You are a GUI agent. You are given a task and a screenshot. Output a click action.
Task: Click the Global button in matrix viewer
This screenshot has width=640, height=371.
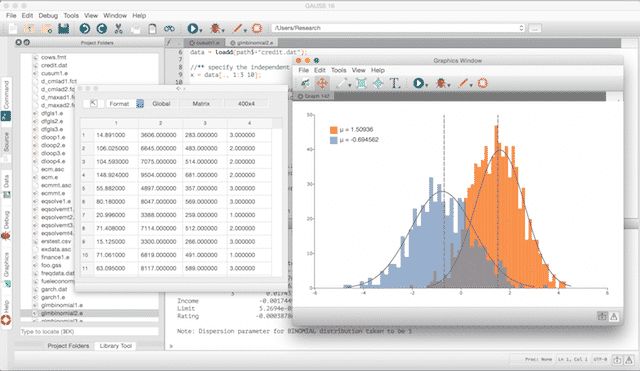point(161,104)
